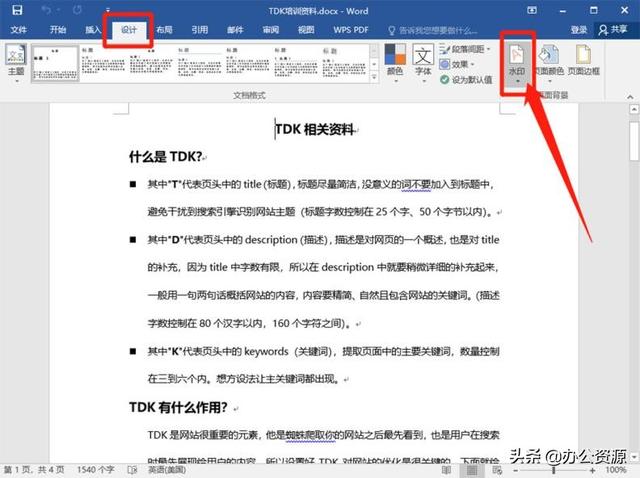Click the proofing check icon in status bar
Image resolution: width=640 pixels, height=478 pixels.
point(132,470)
